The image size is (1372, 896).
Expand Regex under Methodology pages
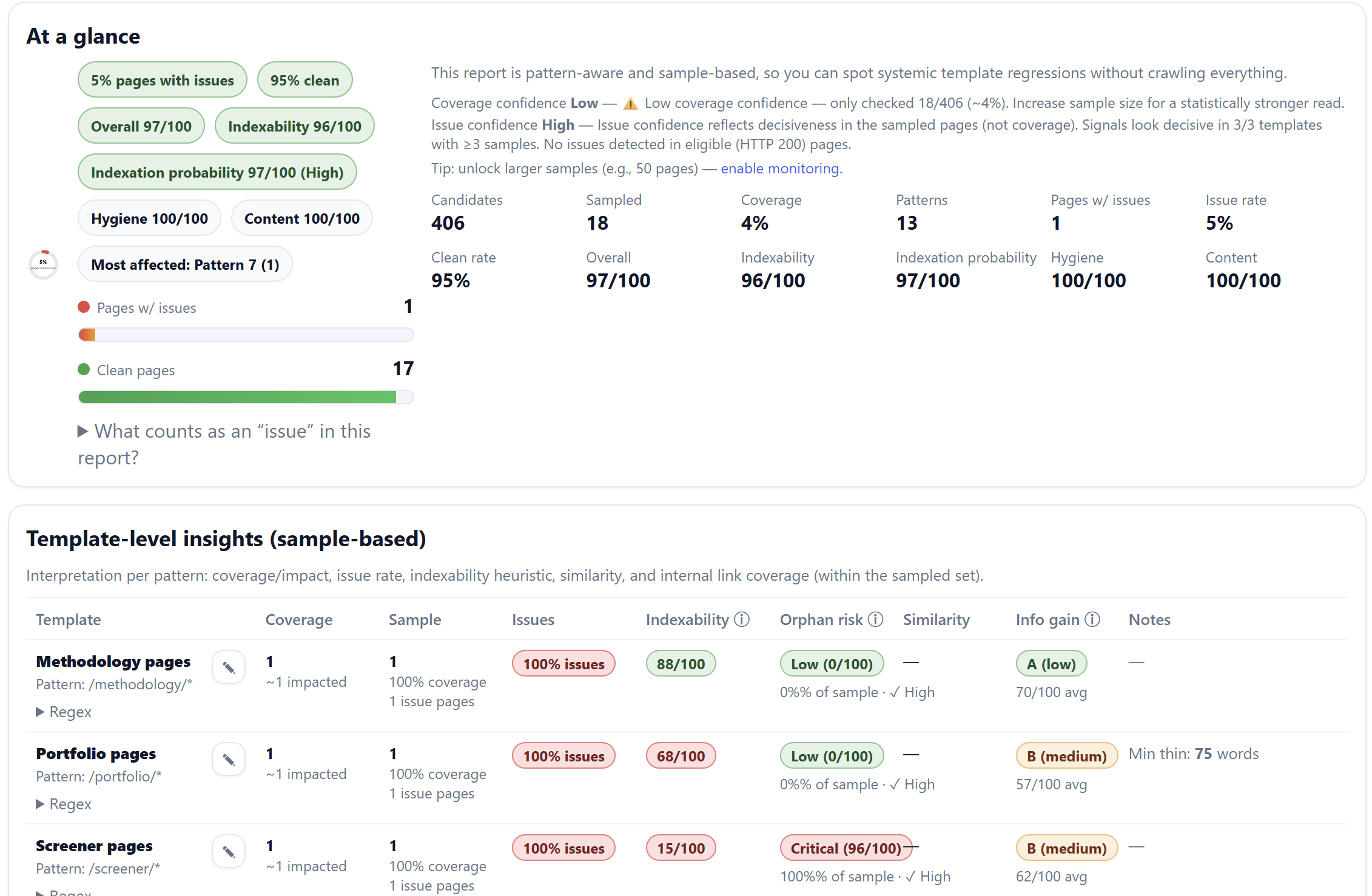coord(64,712)
